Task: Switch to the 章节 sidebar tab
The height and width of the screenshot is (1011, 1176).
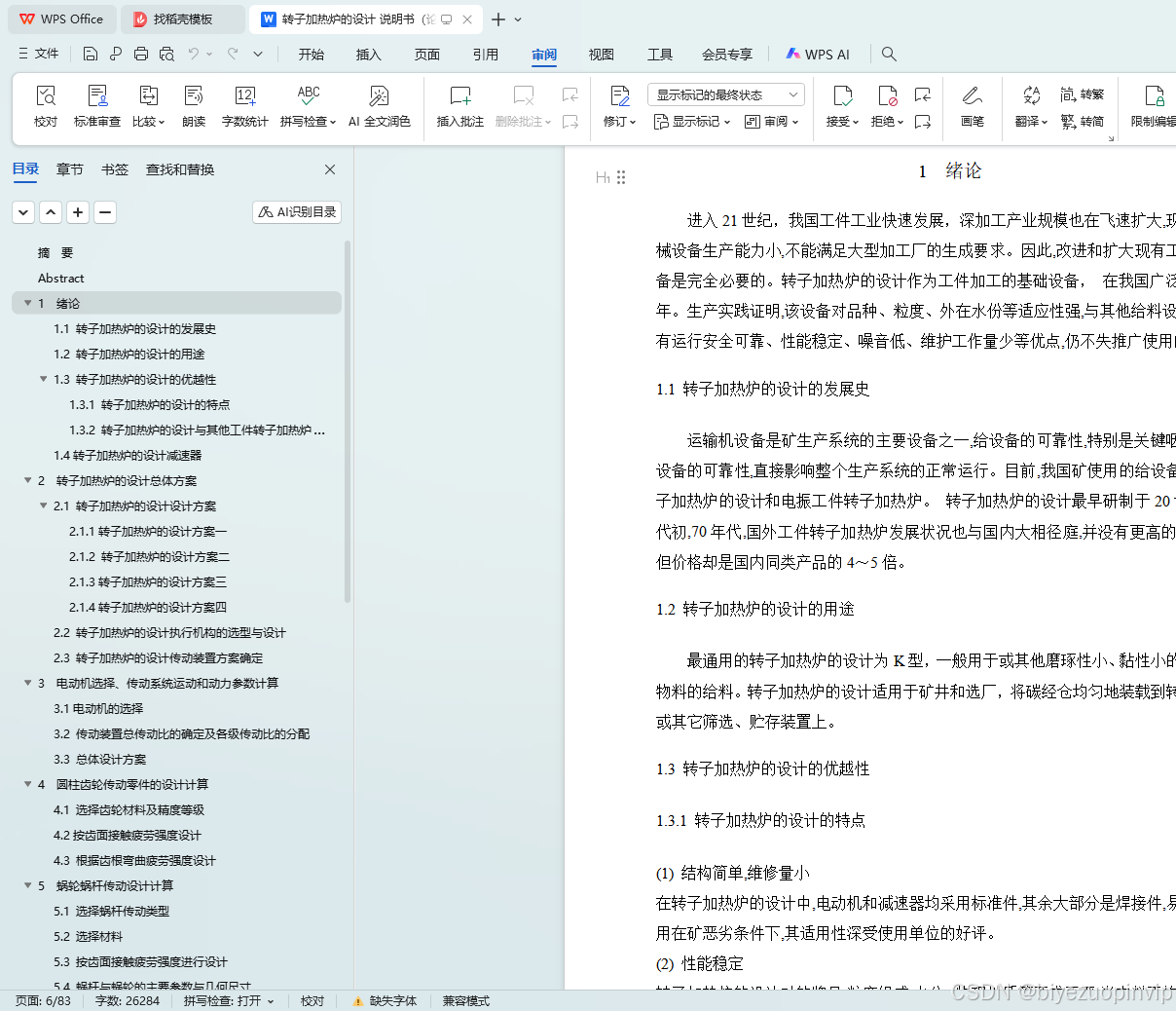Action: pos(70,169)
